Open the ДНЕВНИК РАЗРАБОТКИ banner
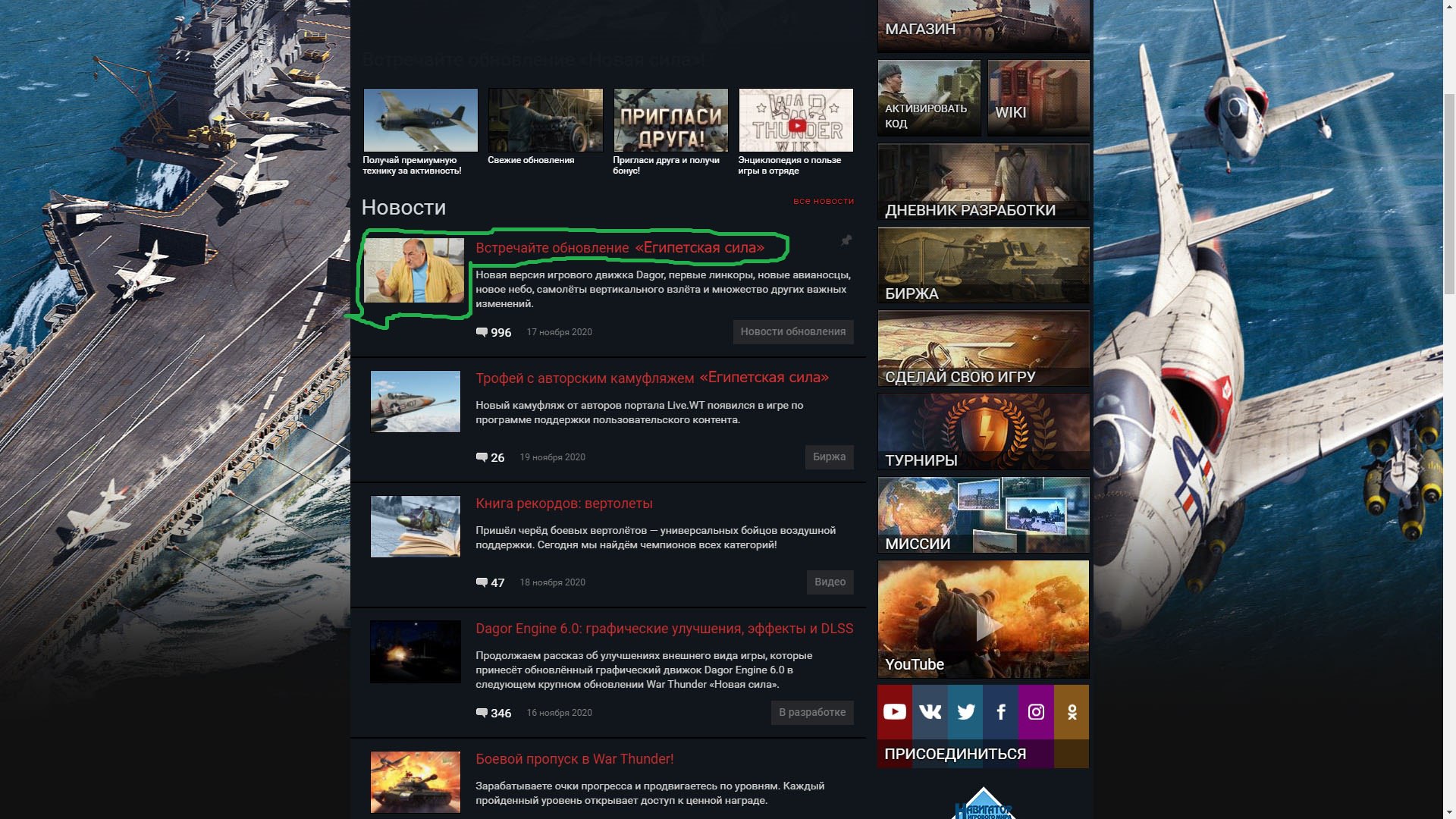The height and width of the screenshot is (819, 1456). click(x=984, y=181)
